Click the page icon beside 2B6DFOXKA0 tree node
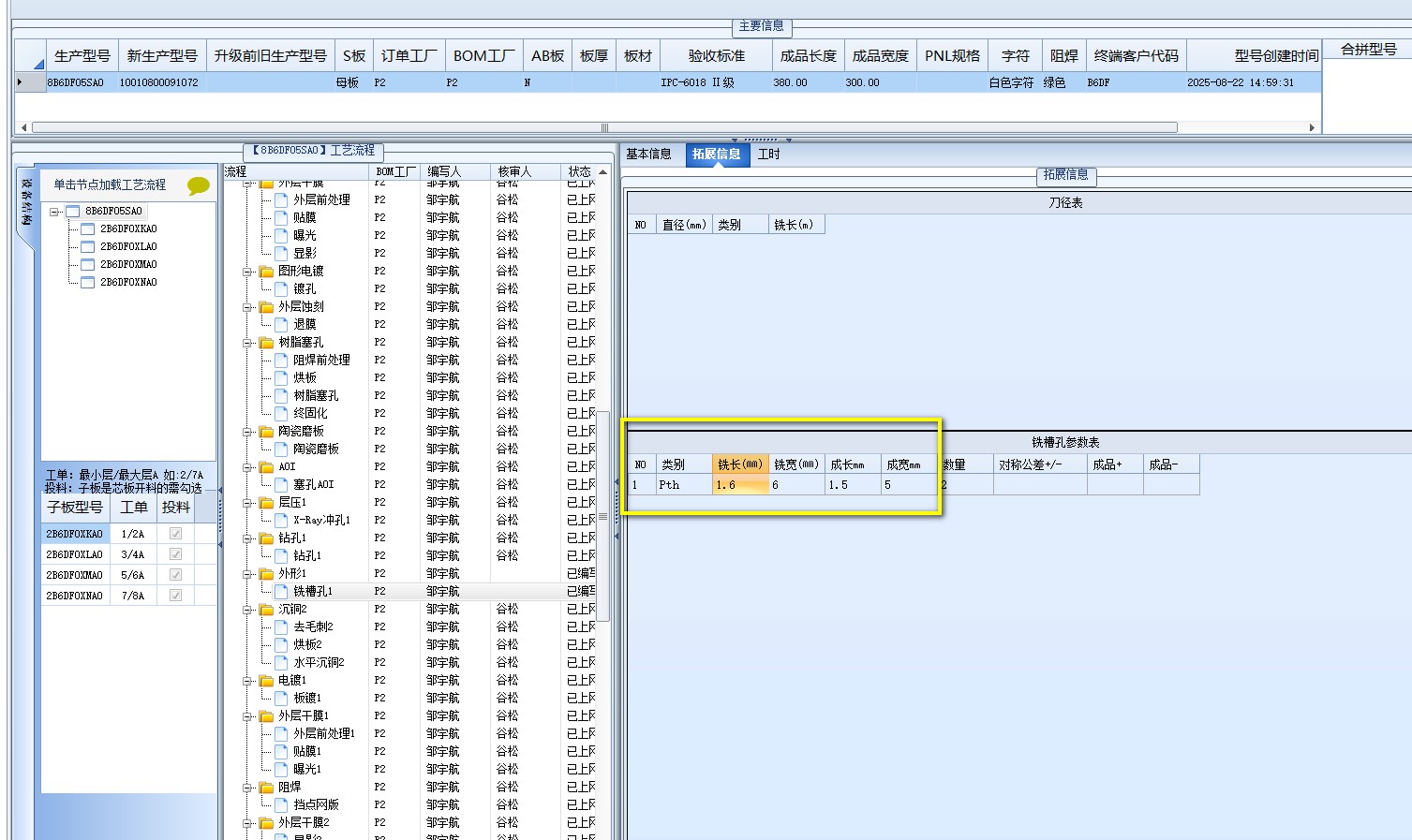This screenshot has width=1412, height=840. [88, 229]
